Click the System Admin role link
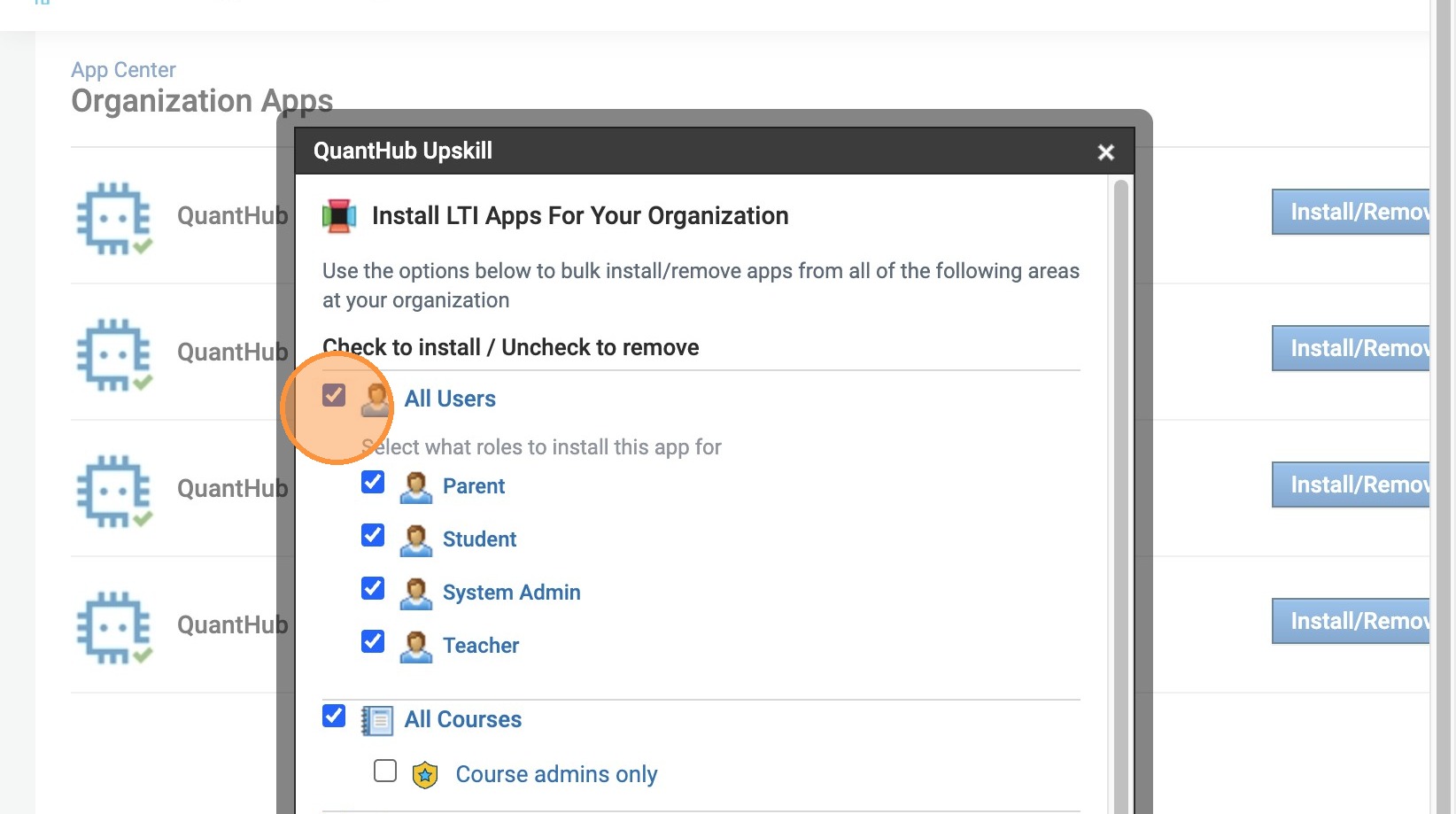 point(512,593)
